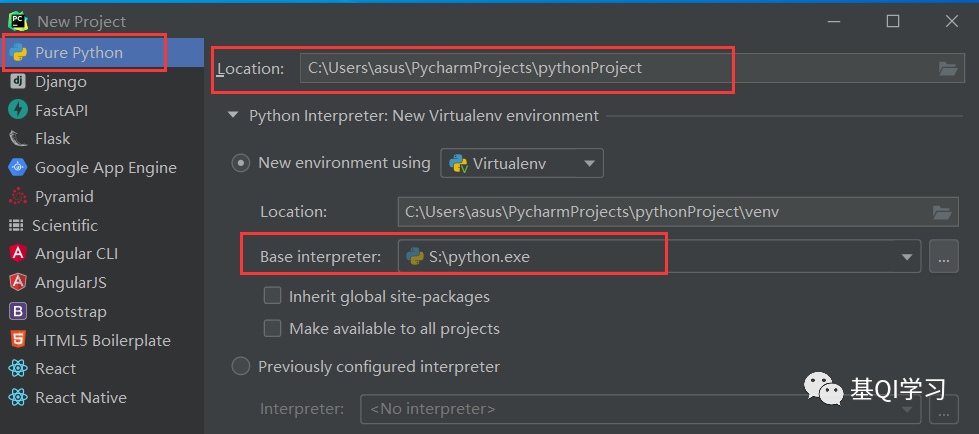This screenshot has height=434, width=979.
Task: Click the Google App Engine icon
Action: pyautogui.click(x=18, y=167)
